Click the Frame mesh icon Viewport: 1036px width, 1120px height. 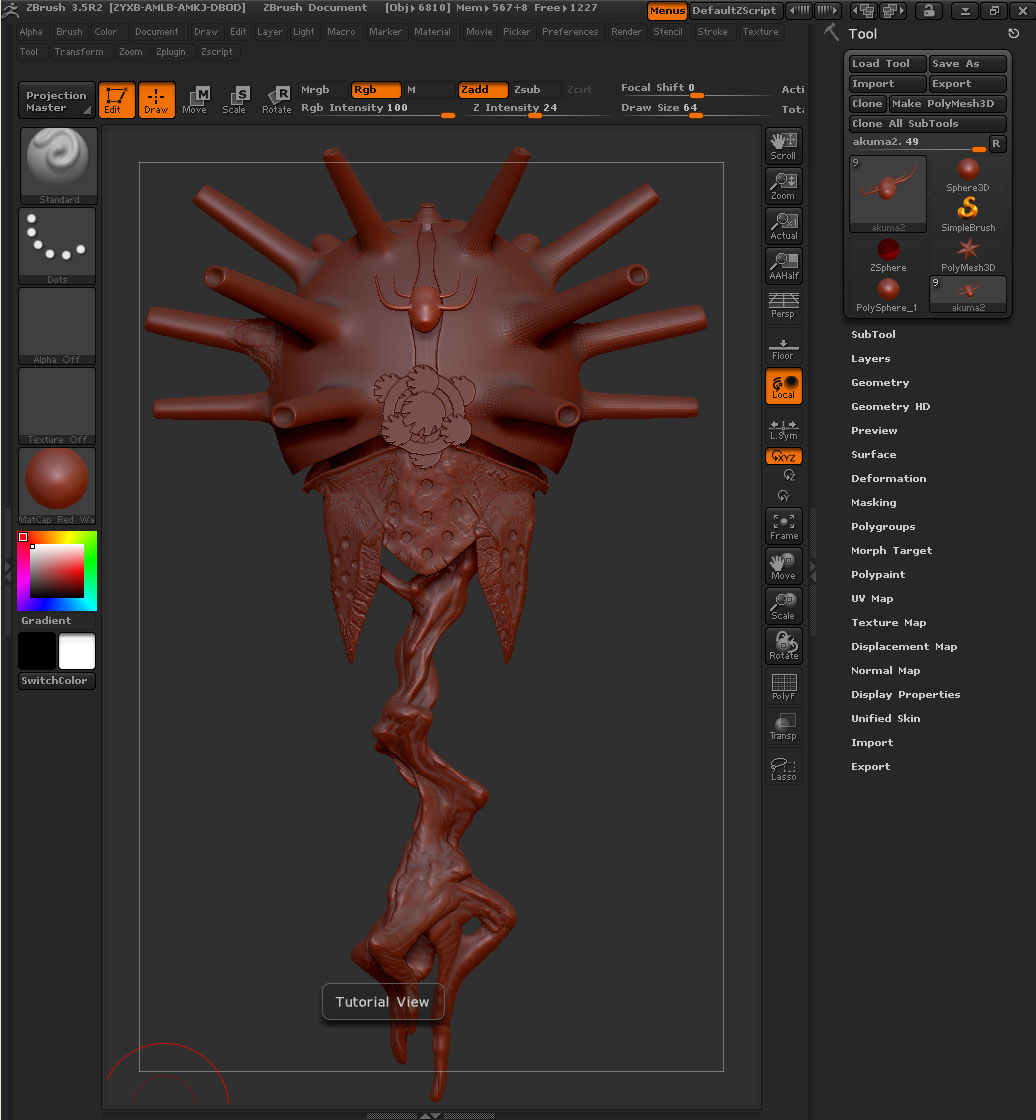pos(783,525)
